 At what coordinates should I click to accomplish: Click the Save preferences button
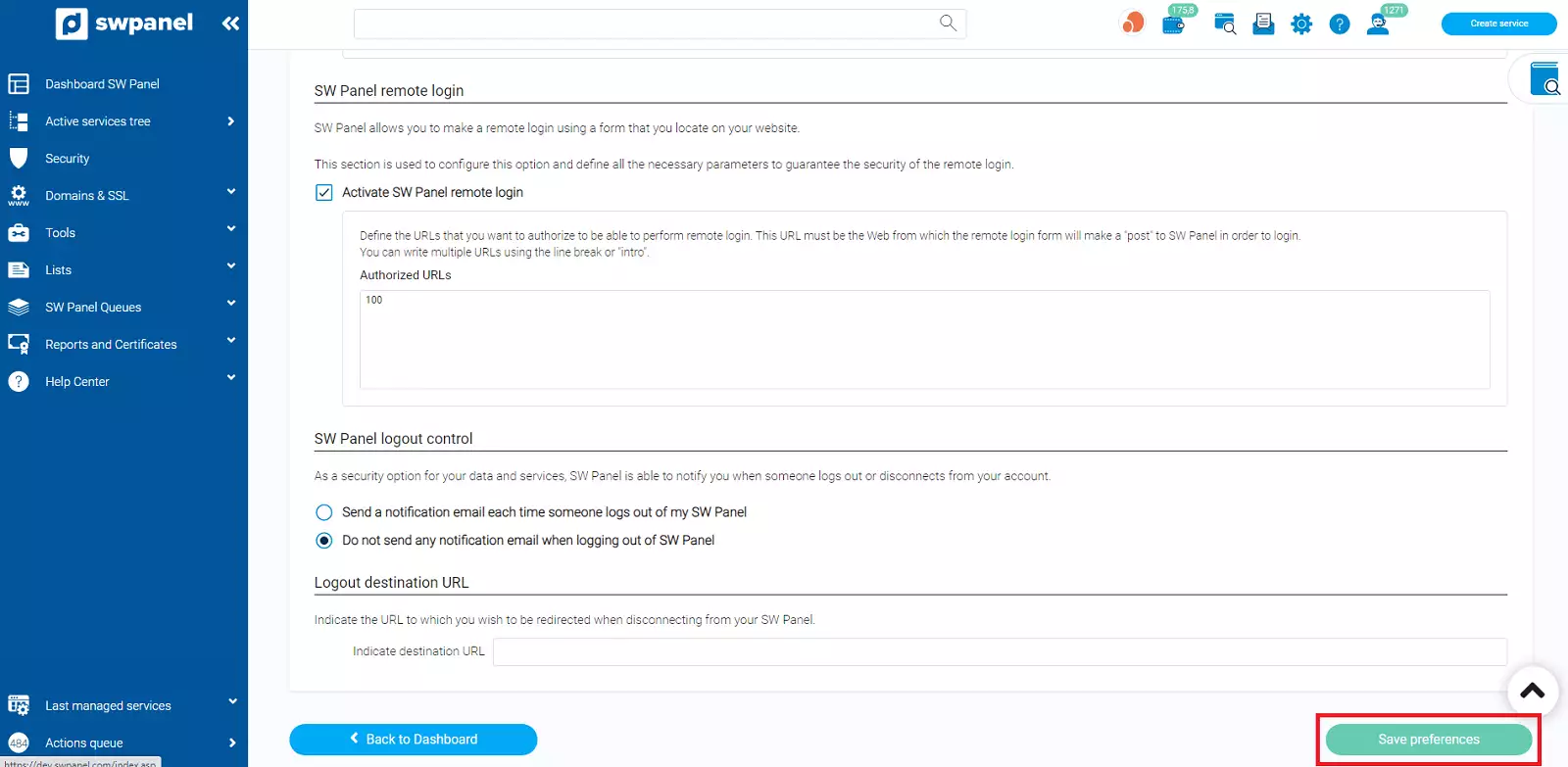click(x=1428, y=740)
